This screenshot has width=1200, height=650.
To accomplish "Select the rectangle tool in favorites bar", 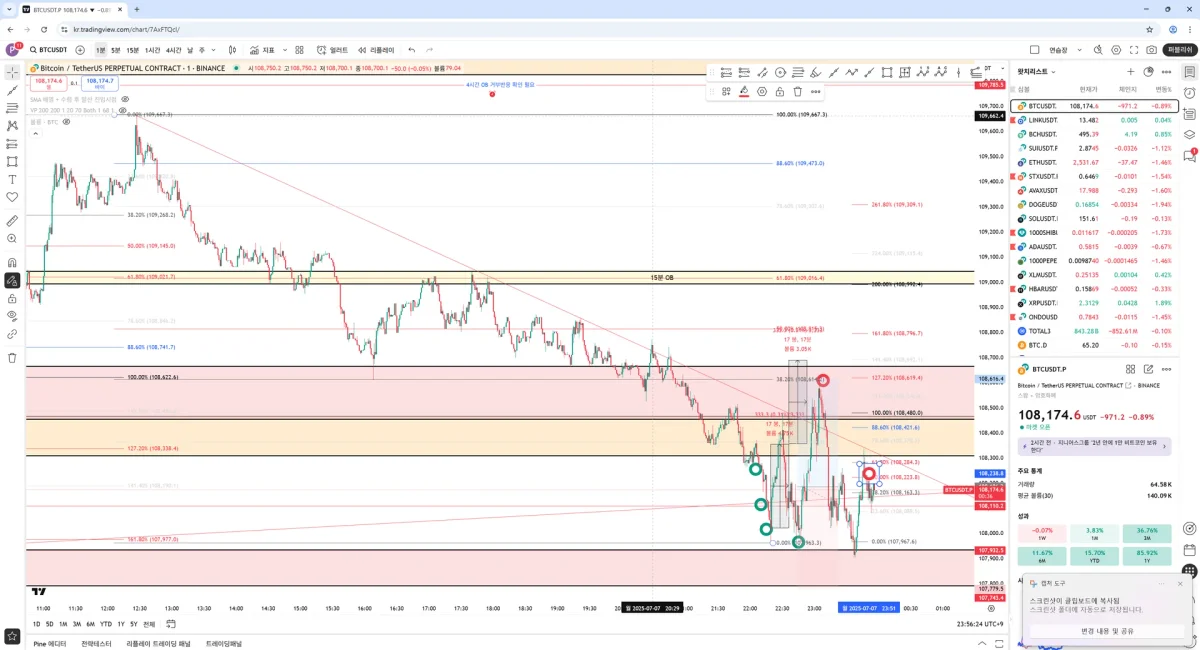I will tap(887, 72).
